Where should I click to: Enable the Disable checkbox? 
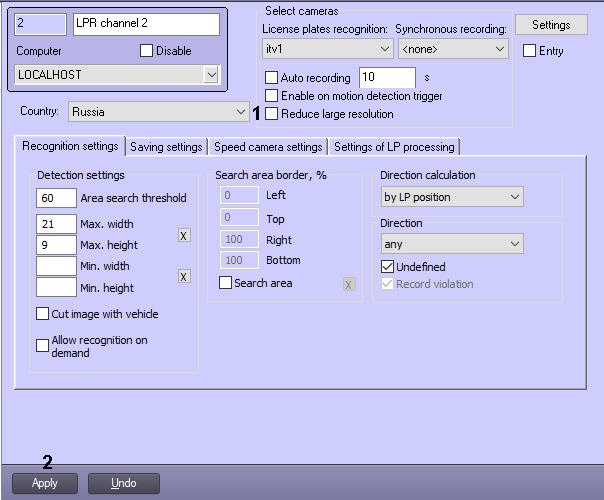(147, 51)
